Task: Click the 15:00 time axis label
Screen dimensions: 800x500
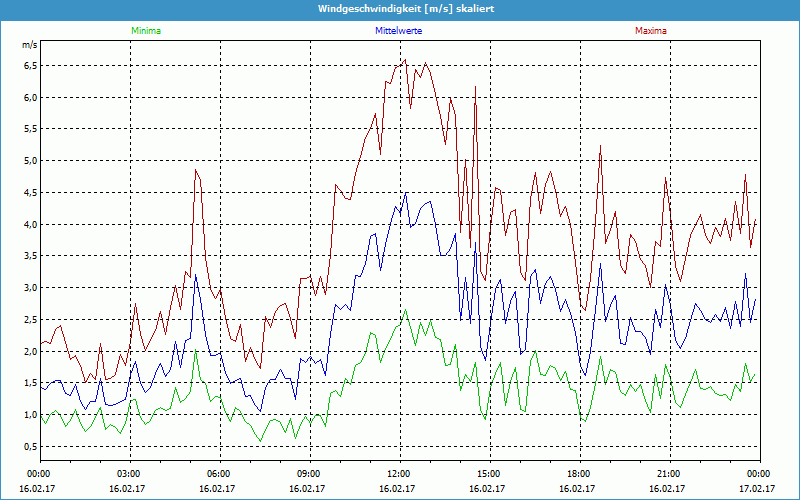Action: coord(490,474)
